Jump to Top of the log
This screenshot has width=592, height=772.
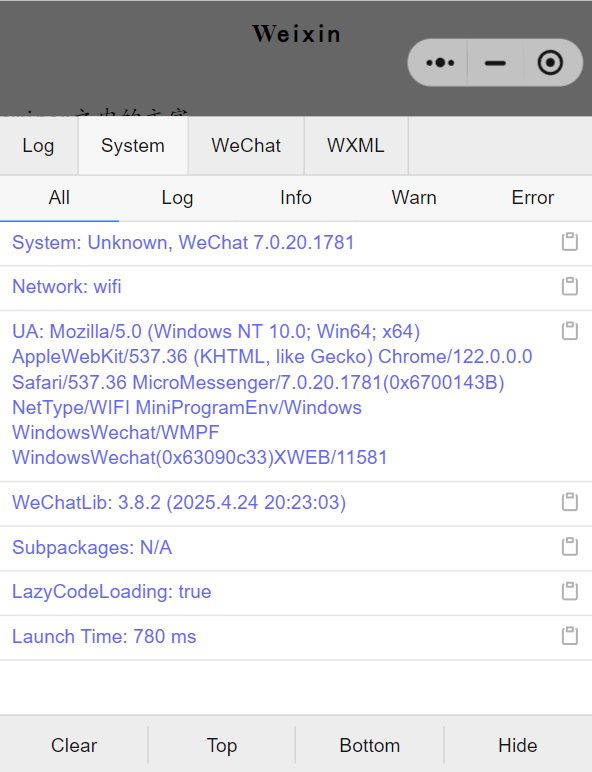(x=222, y=745)
